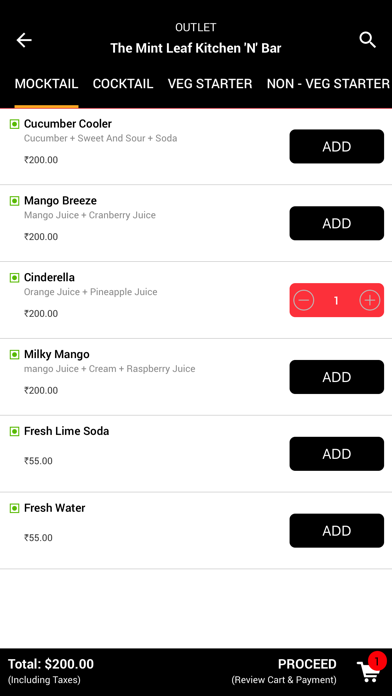The width and height of the screenshot is (392, 696).
Task: Decrease Cinderella quantity with minus icon
Action: click(304, 301)
